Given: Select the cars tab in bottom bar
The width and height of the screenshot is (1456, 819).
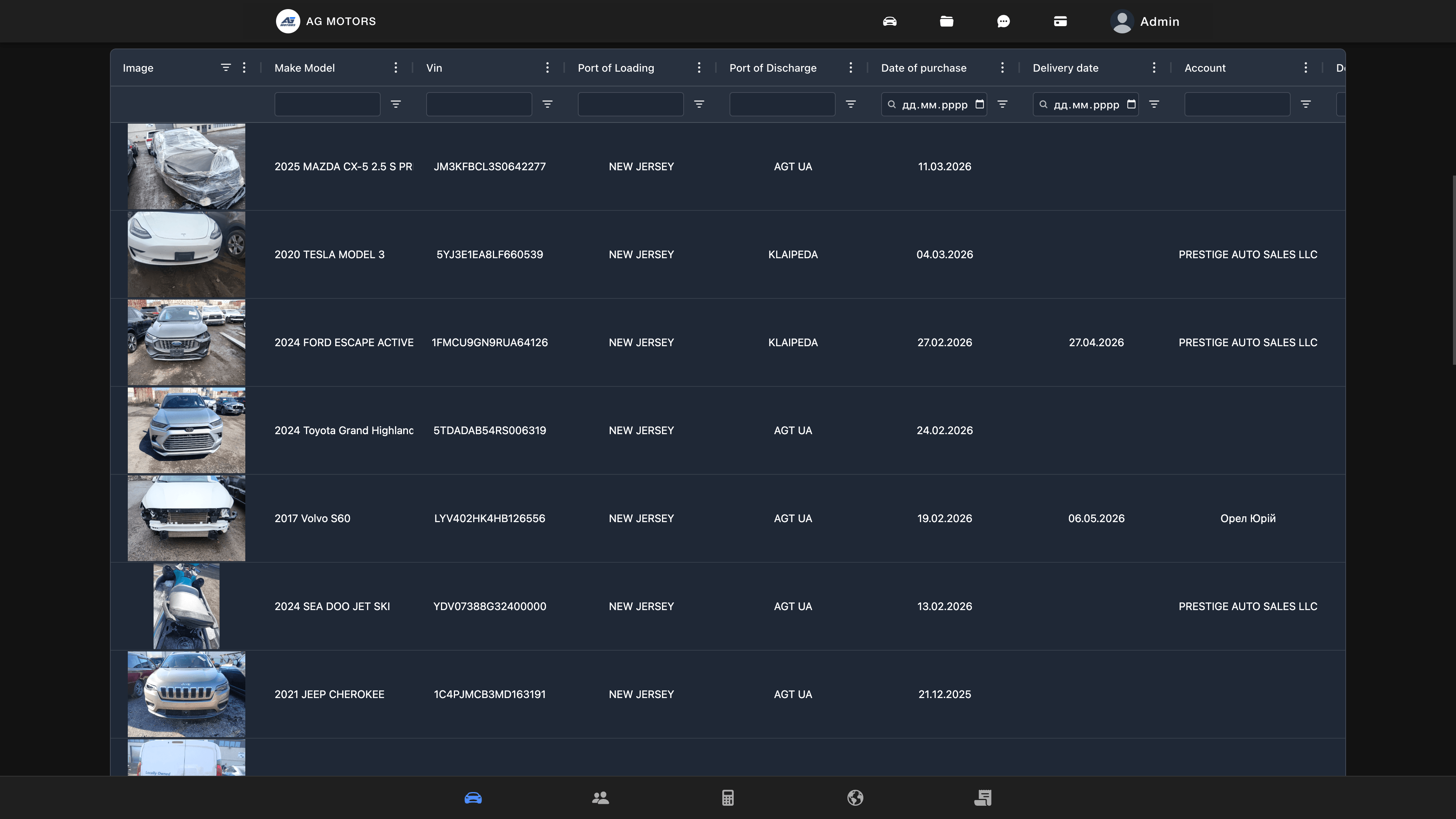Looking at the screenshot, I should click(x=473, y=797).
